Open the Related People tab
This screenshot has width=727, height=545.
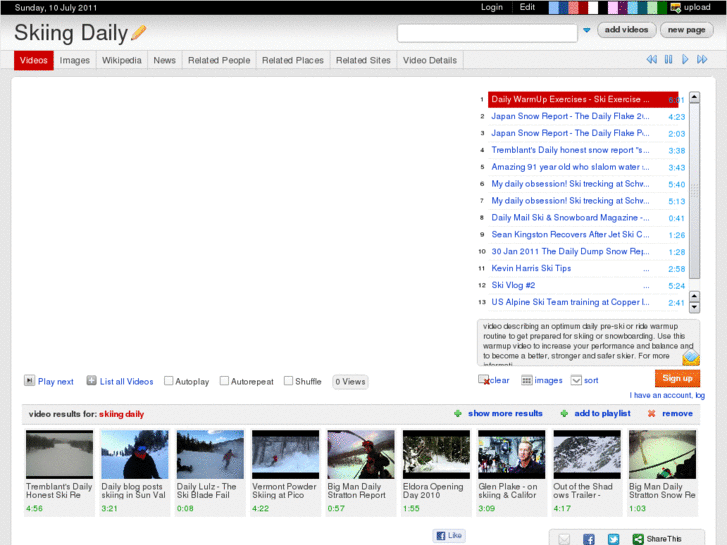tap(219, 60)
